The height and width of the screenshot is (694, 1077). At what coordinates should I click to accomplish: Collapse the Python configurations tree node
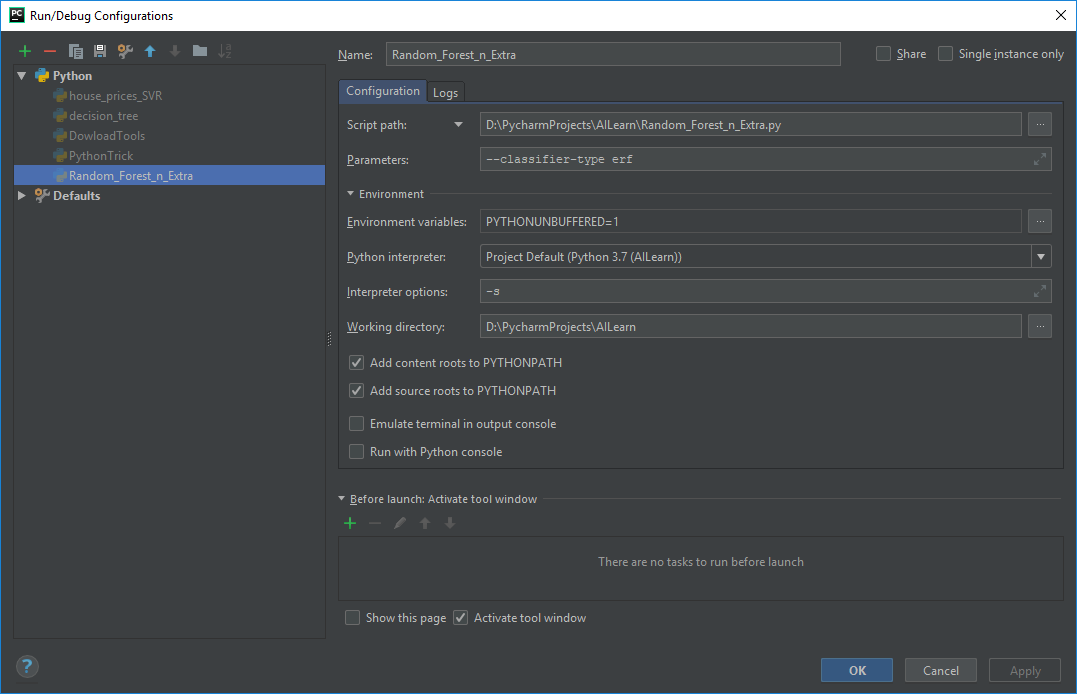(x=22, y=76)
